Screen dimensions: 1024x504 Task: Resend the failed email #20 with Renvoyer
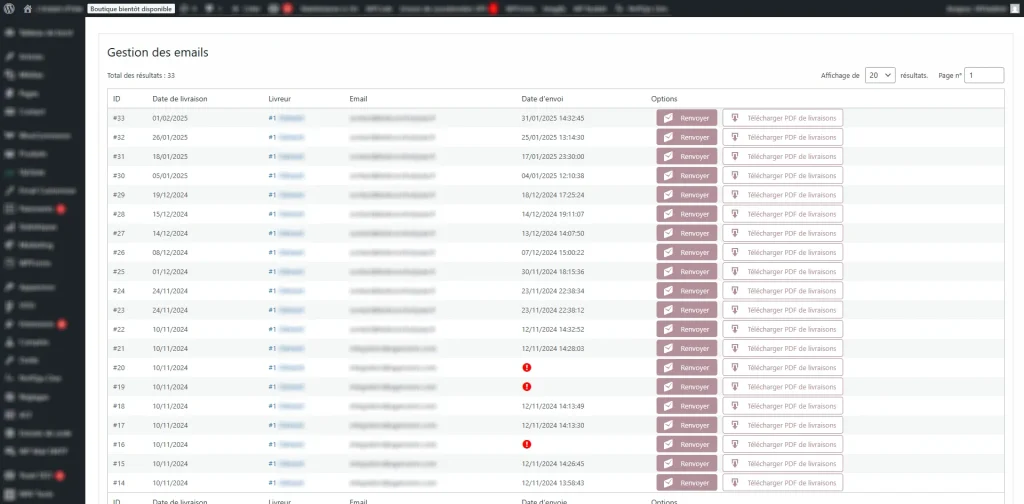pos(686,368)
